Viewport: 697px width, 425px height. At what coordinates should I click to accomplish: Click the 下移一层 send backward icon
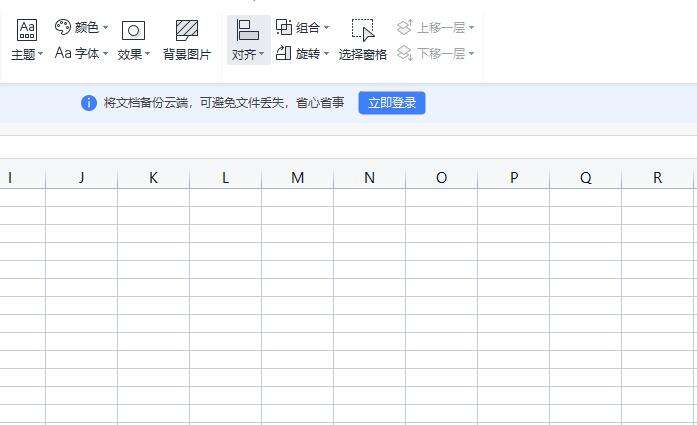[405, 53]
